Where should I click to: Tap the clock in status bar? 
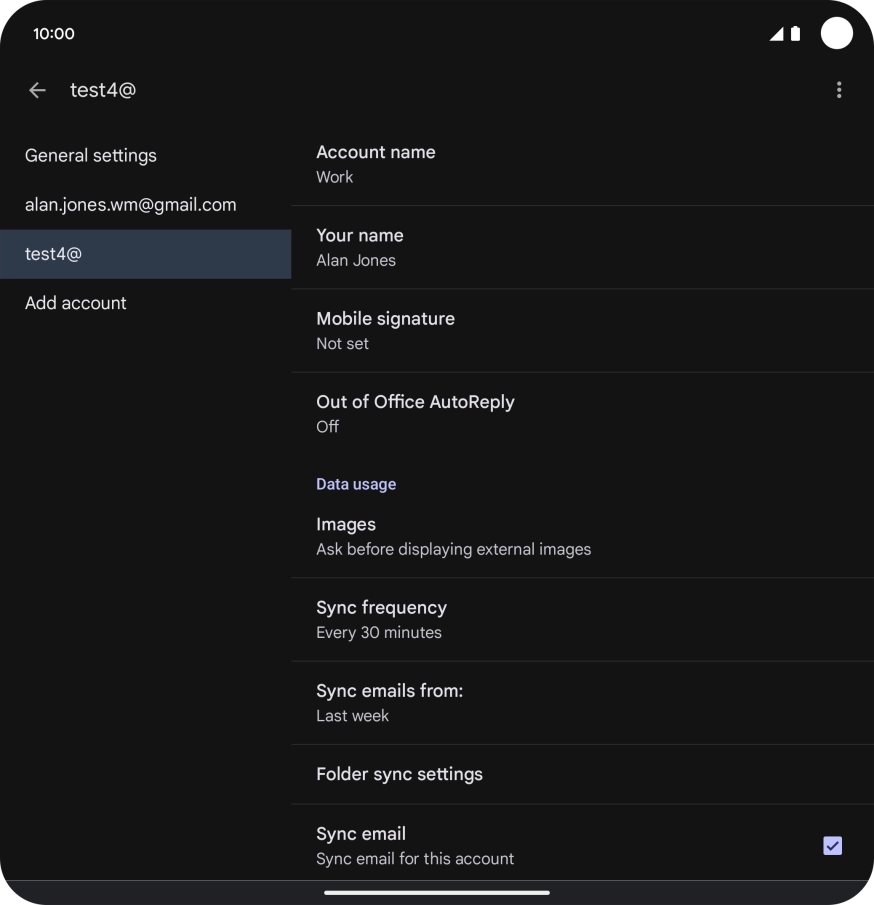[x=54, y=34]
